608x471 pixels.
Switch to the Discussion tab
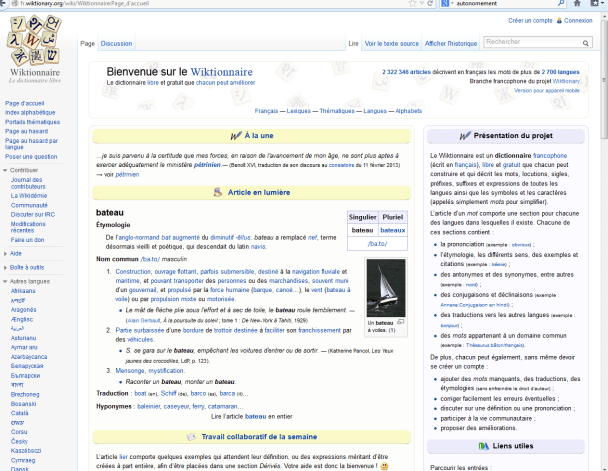tap(116, 43)
